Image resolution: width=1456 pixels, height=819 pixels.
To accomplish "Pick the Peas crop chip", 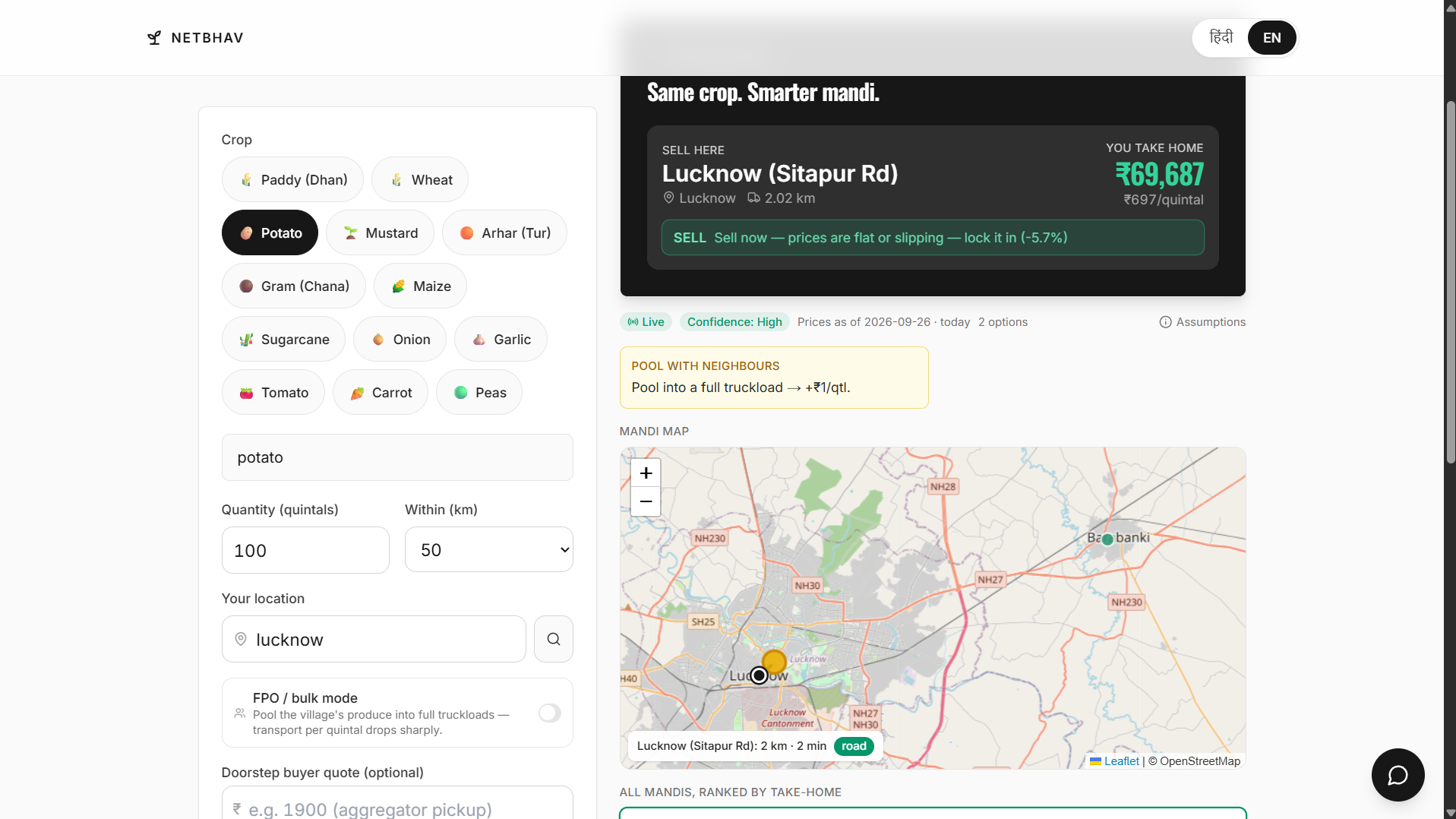I will 479,393.
